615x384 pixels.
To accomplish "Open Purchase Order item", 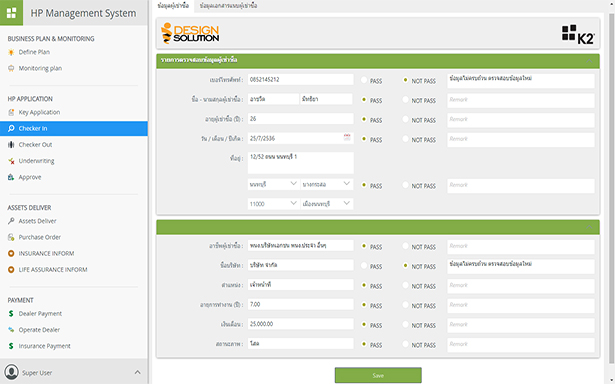I will [x=40, y=237].
